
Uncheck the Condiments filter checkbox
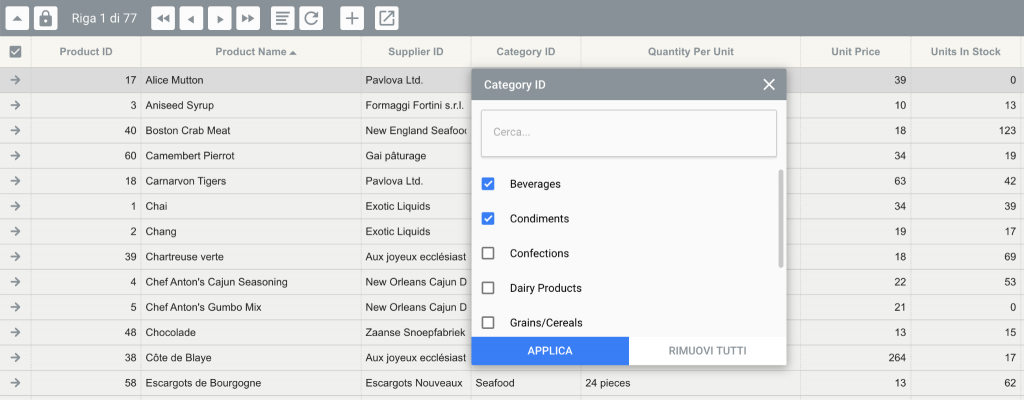[488, 219]
